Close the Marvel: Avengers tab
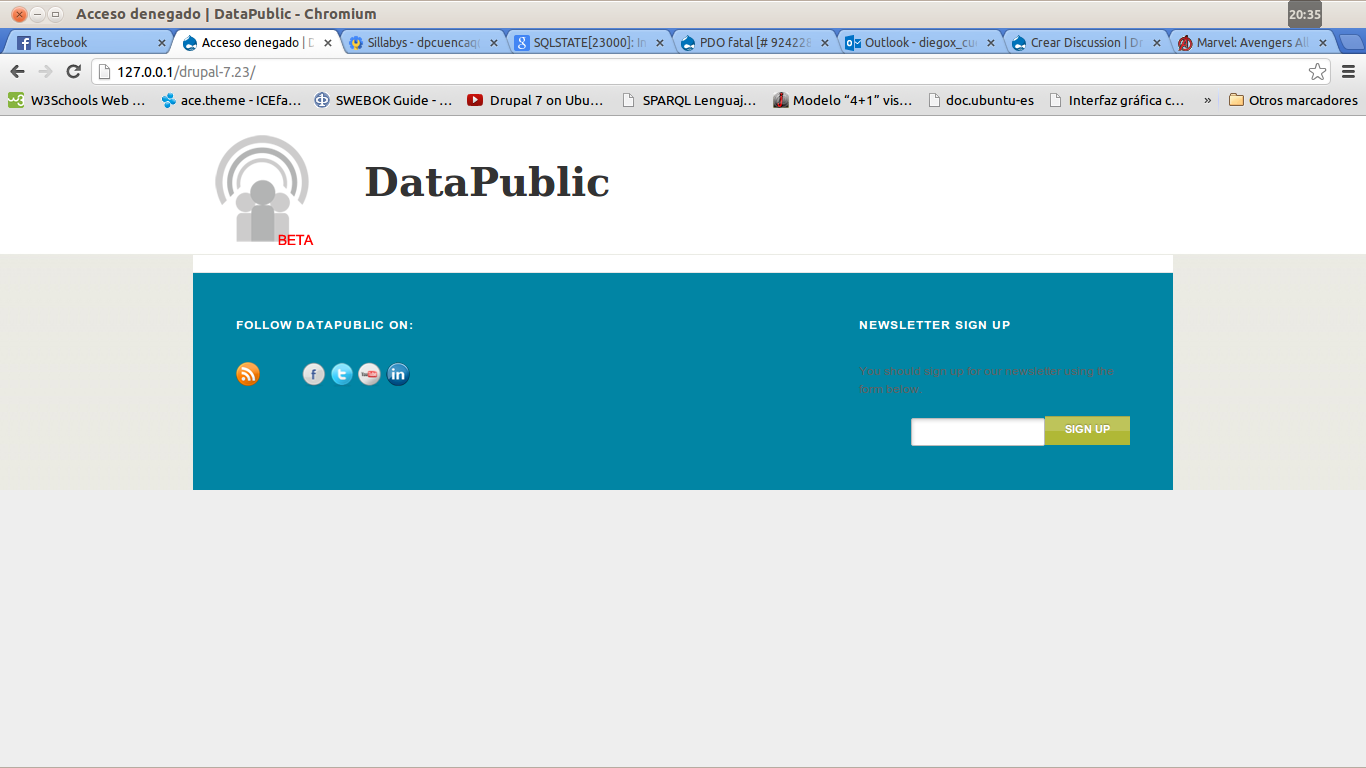The height and width of the screenshot is (768, 1366). point(1323,43)
